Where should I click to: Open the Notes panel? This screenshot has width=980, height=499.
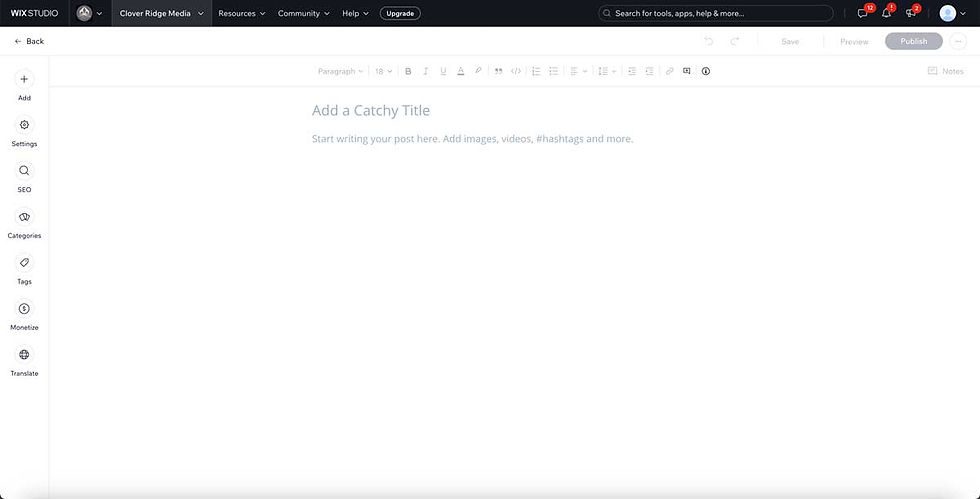pos(946,71)
